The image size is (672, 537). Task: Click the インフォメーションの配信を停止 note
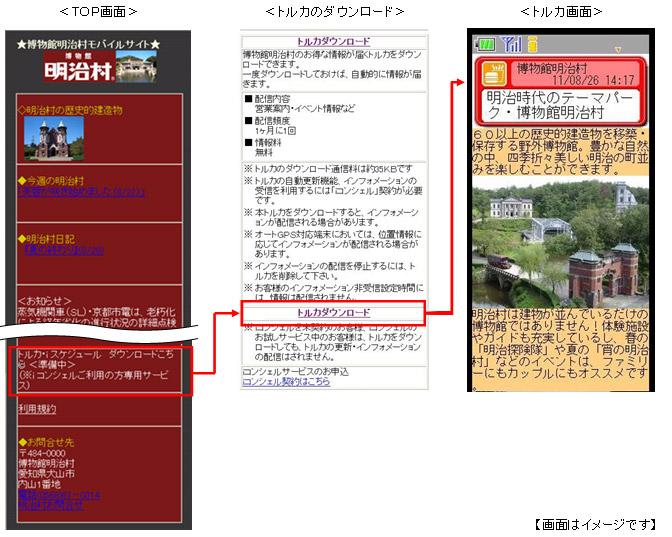point(330,271)
